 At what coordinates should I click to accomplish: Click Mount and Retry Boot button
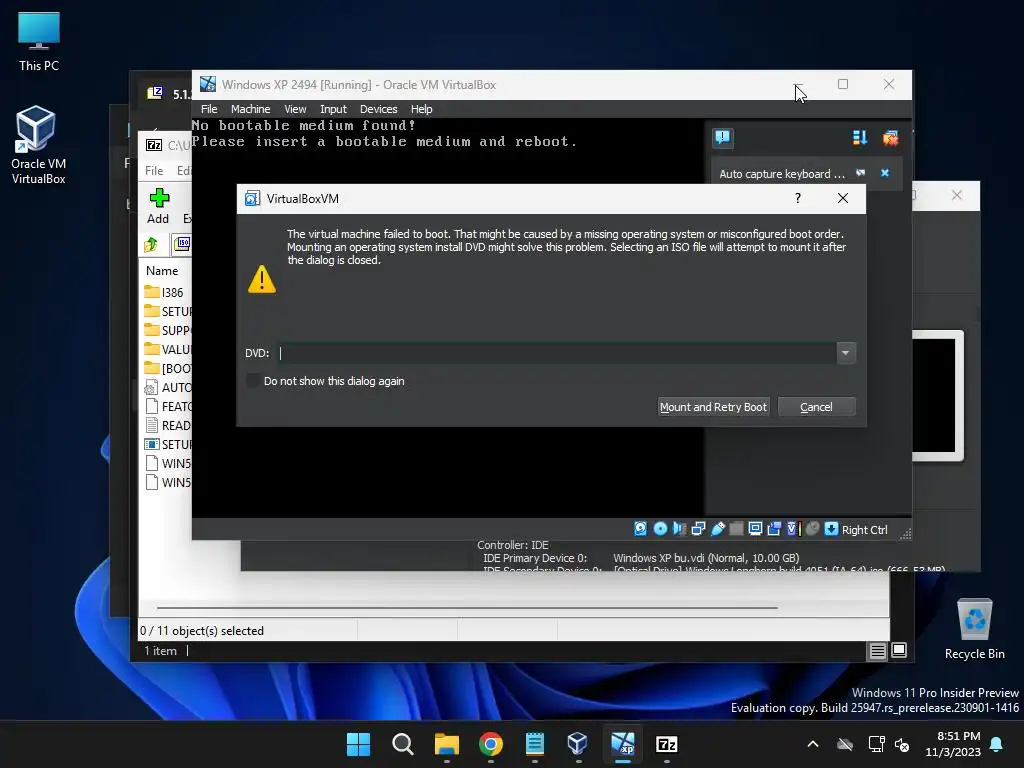coord(713,407)
